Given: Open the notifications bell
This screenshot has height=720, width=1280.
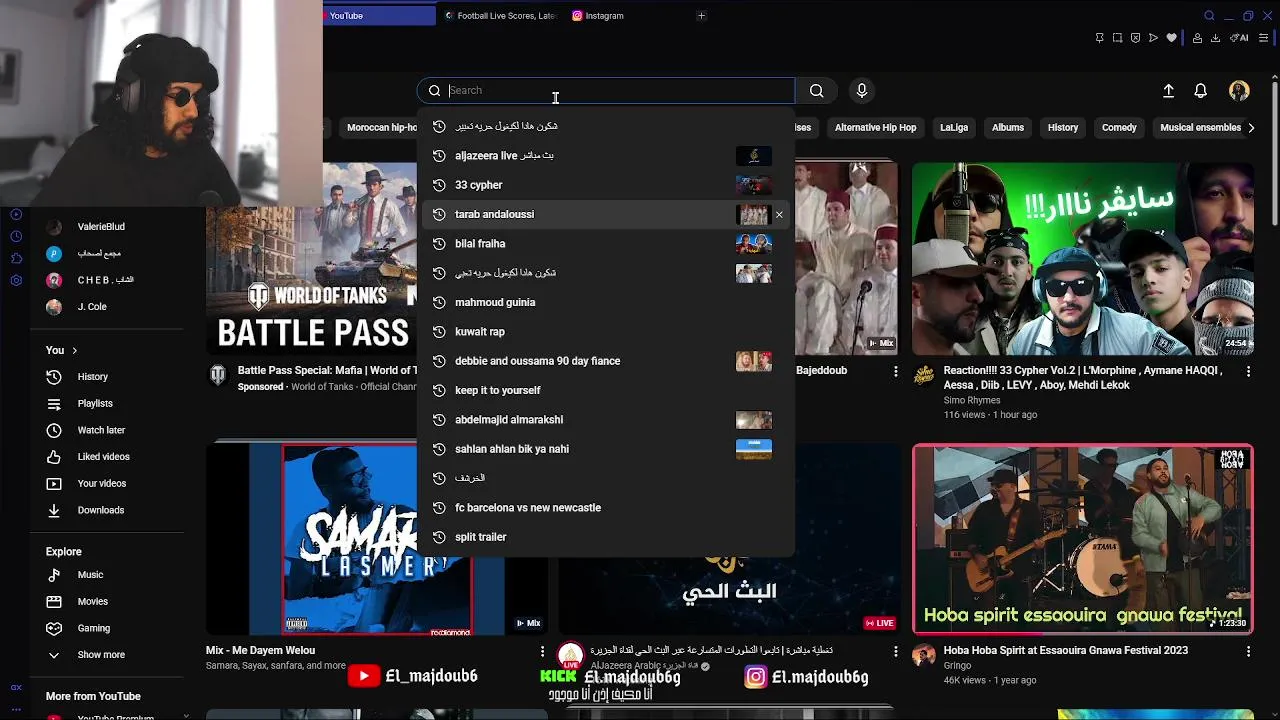Looking at the screenshot, I should click(x=1201, y=91).
